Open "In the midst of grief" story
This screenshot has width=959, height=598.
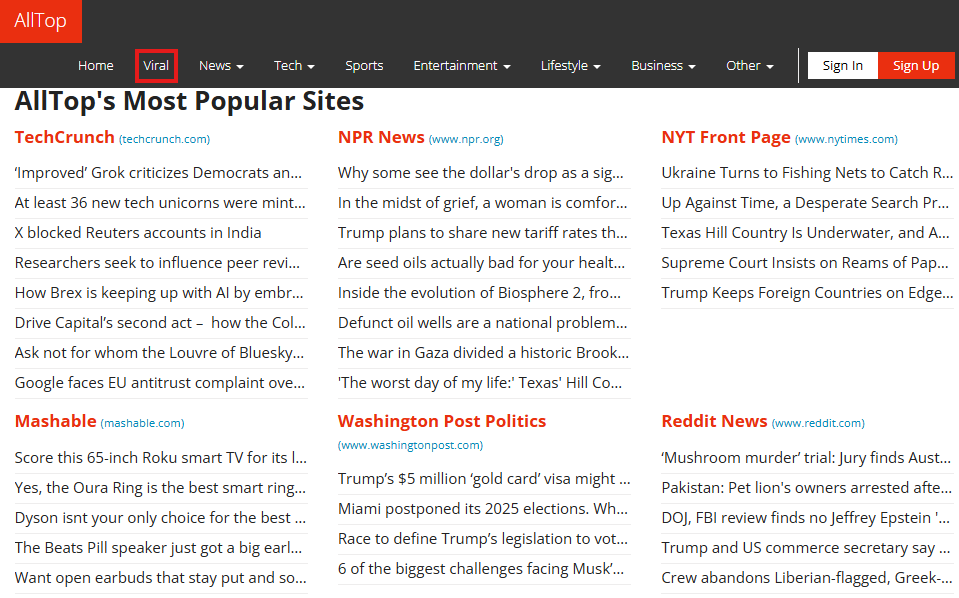[x=483, y=203]
